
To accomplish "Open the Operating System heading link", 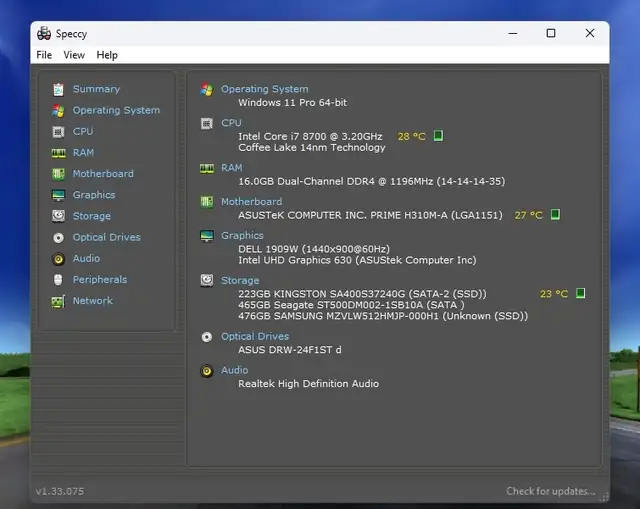I will coord(264,89).
